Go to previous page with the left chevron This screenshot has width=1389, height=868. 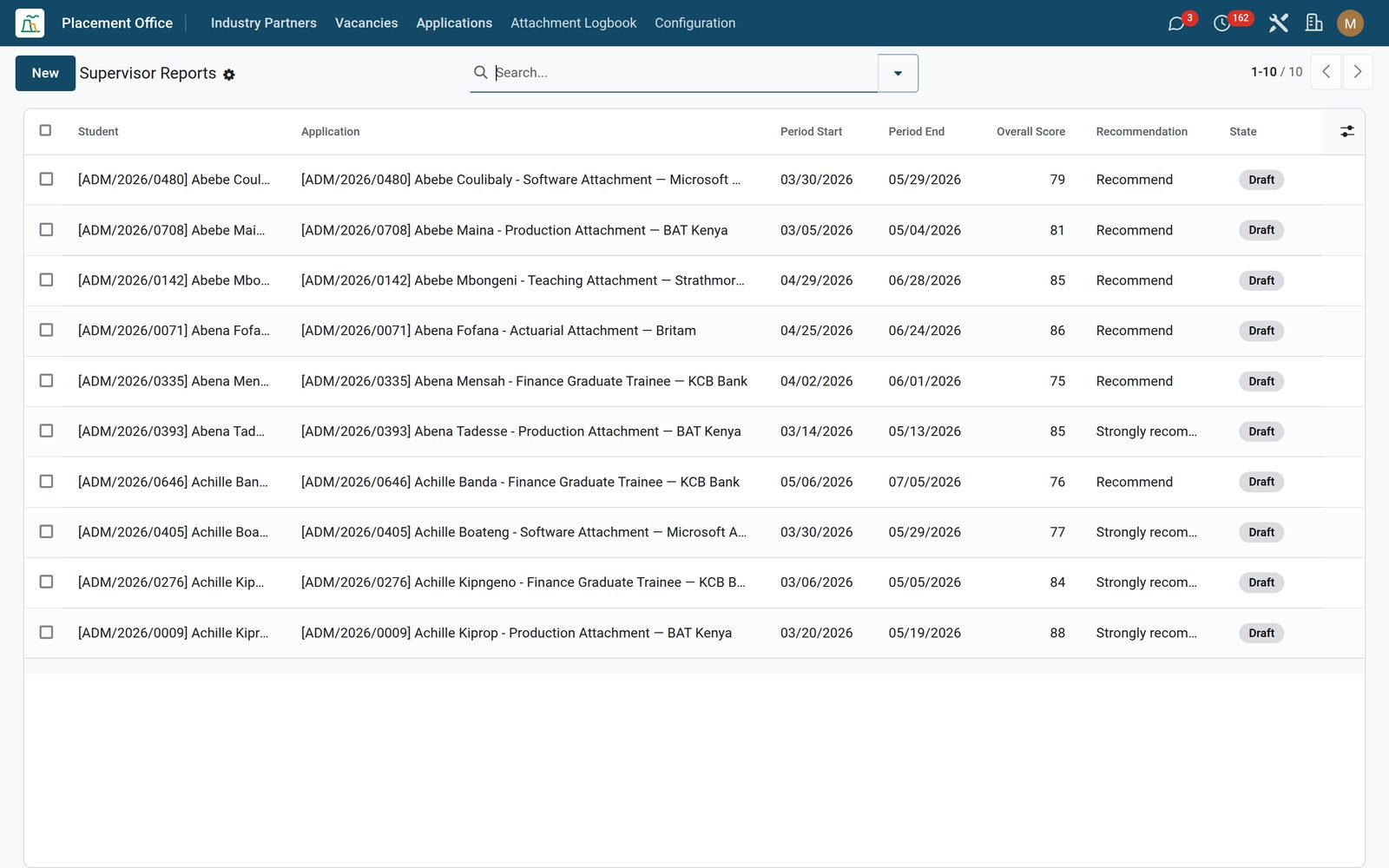[x=1326, y=72]
